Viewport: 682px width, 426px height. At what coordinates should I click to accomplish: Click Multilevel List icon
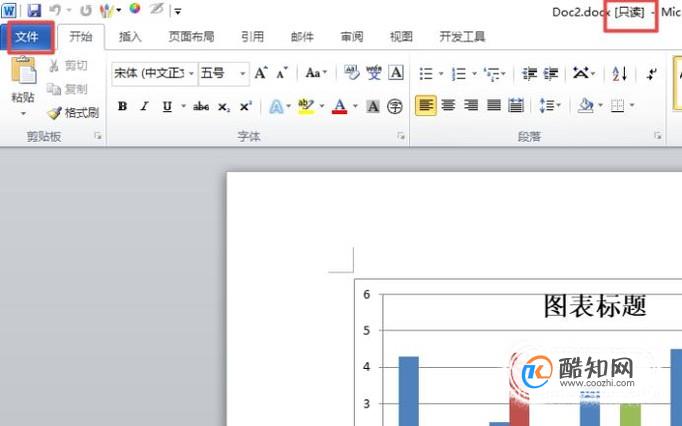coord(492,74)
